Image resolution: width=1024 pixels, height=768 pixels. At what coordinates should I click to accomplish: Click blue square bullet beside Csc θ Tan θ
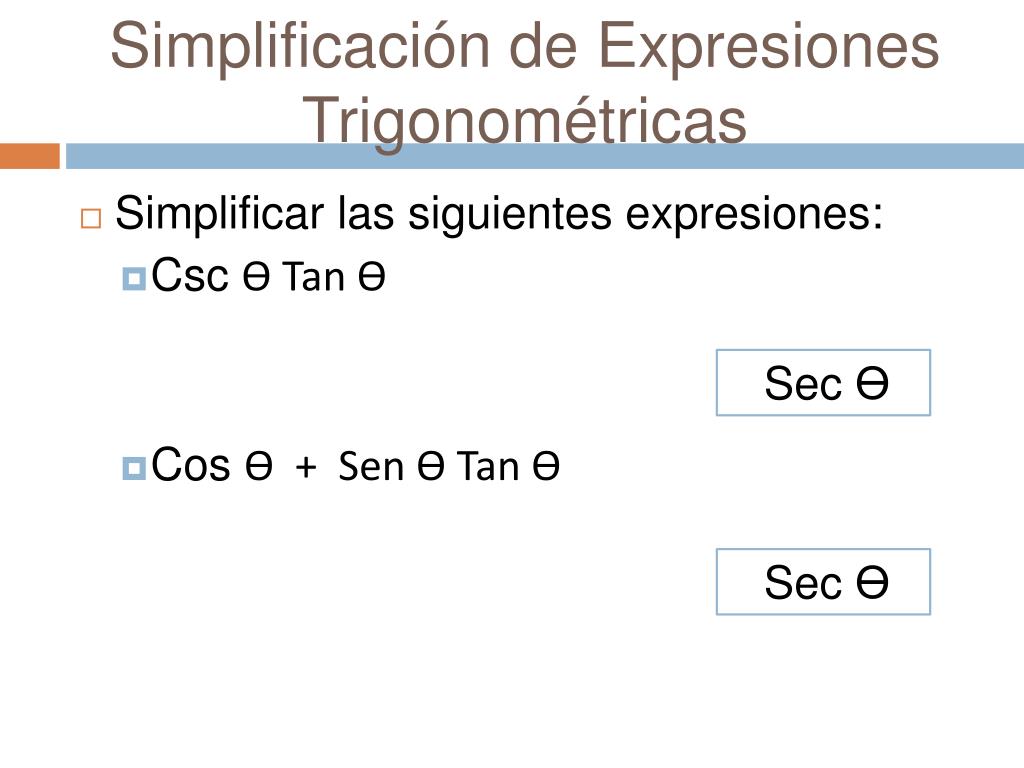point(134,279)
